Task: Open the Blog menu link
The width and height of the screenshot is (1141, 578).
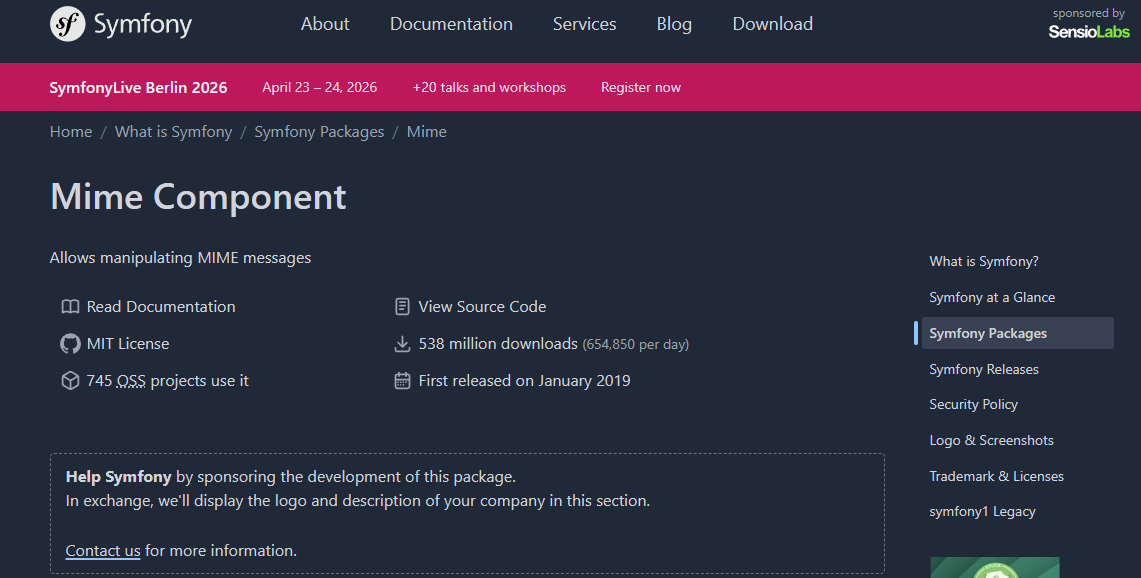Action: pyautogui.click(x=674, y=24)
